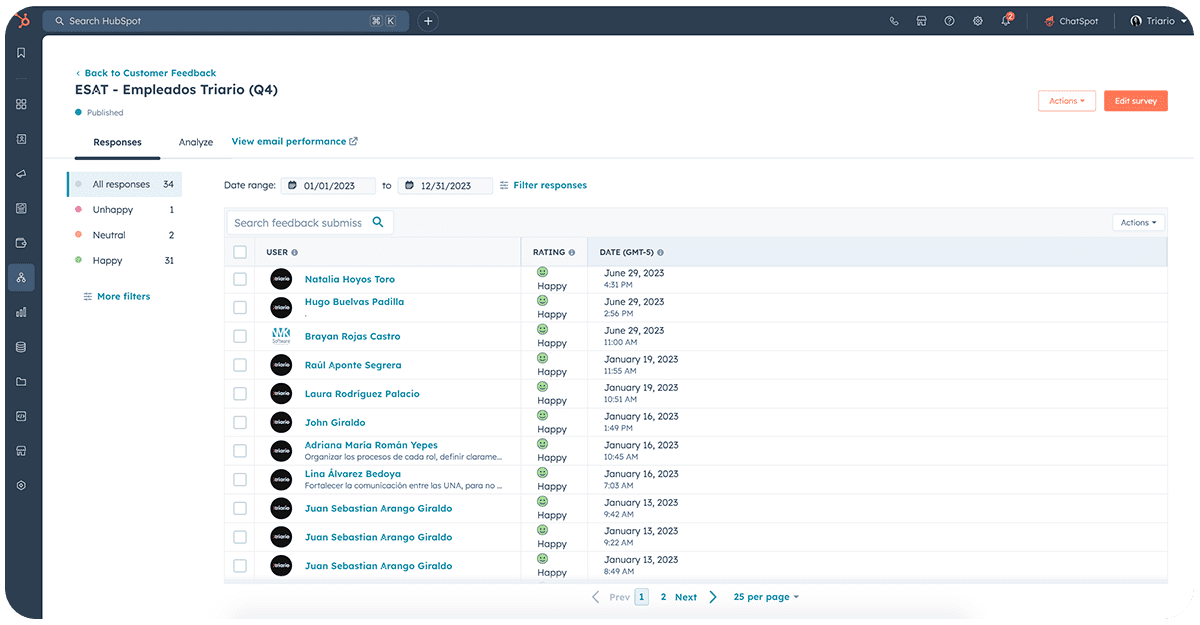Viewport: 1200px width, 625px height.
Task: Select the All responses filter
Action: click(x=125, y=184)
